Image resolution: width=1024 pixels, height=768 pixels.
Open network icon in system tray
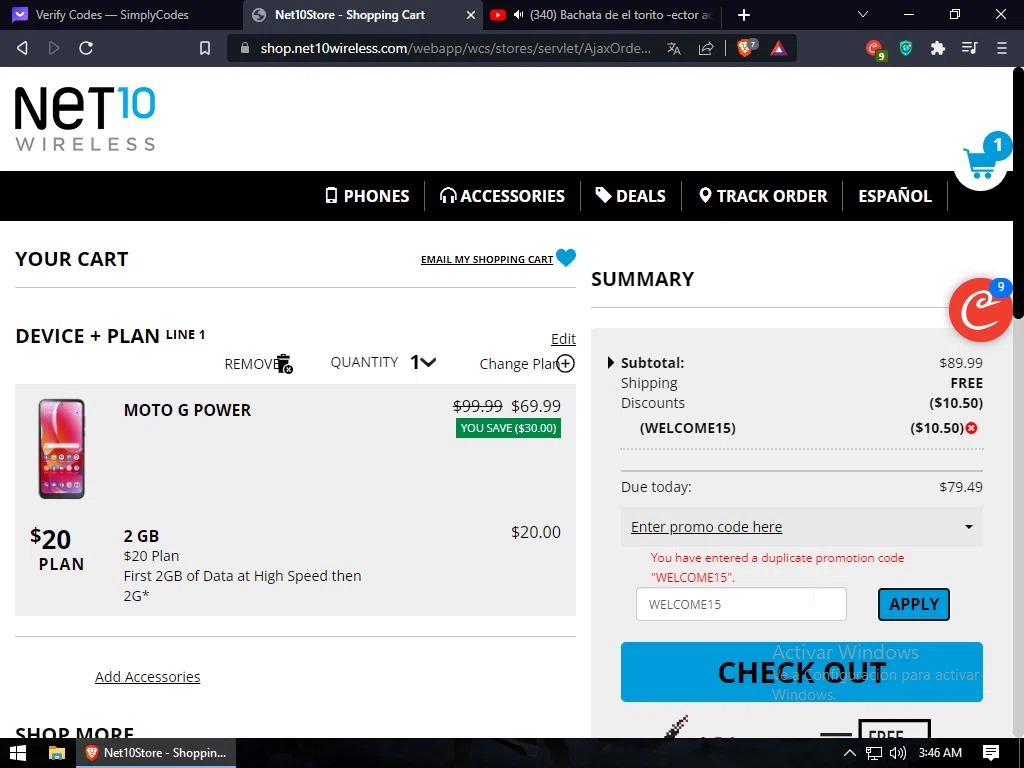[x=874, y=753]
